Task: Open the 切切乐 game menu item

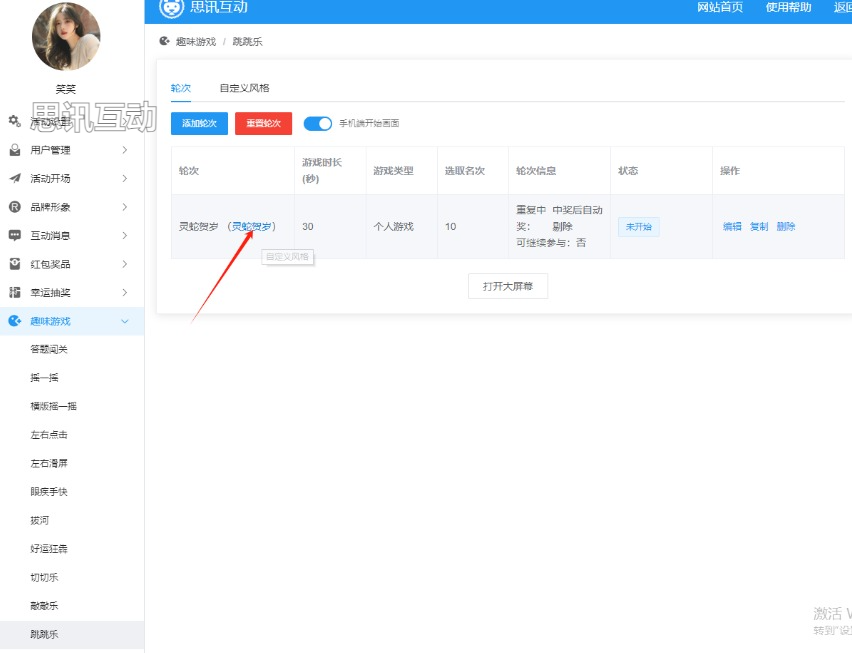Action: tap(44, 577)
